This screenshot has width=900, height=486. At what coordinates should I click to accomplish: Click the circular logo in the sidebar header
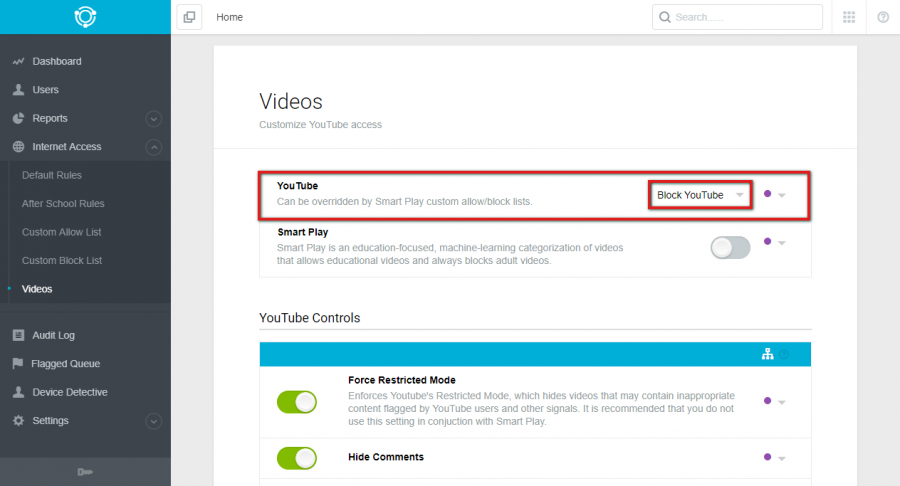click(85, 17)
